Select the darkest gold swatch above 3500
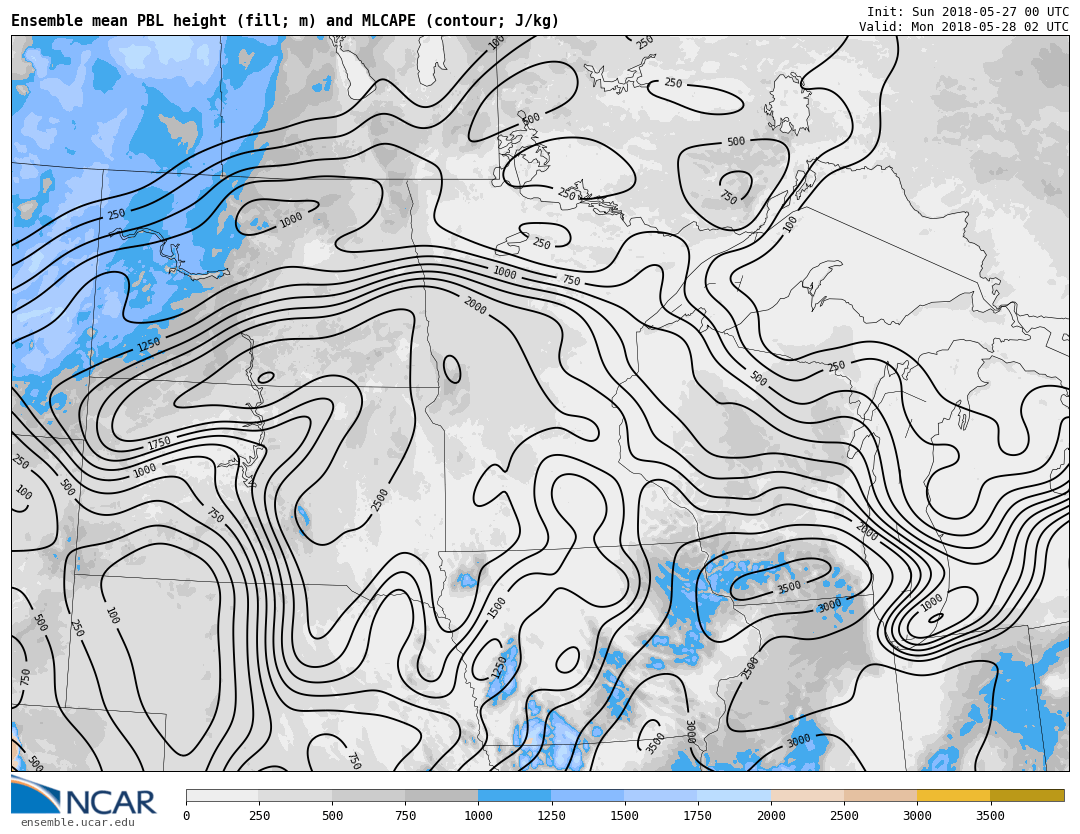1080x834 pixels. click(1027, 796)
